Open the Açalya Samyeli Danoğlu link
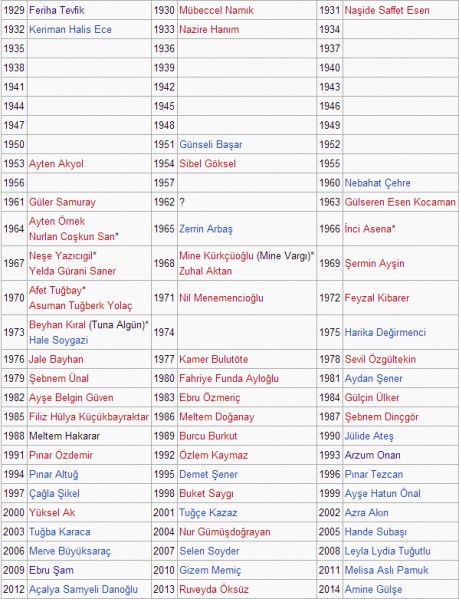459x599 pixels. tap(83, 589)
